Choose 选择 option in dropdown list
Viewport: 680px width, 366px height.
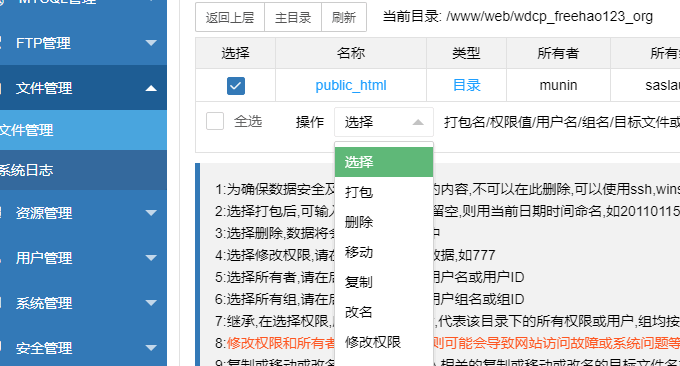click(x=384, y=162)
